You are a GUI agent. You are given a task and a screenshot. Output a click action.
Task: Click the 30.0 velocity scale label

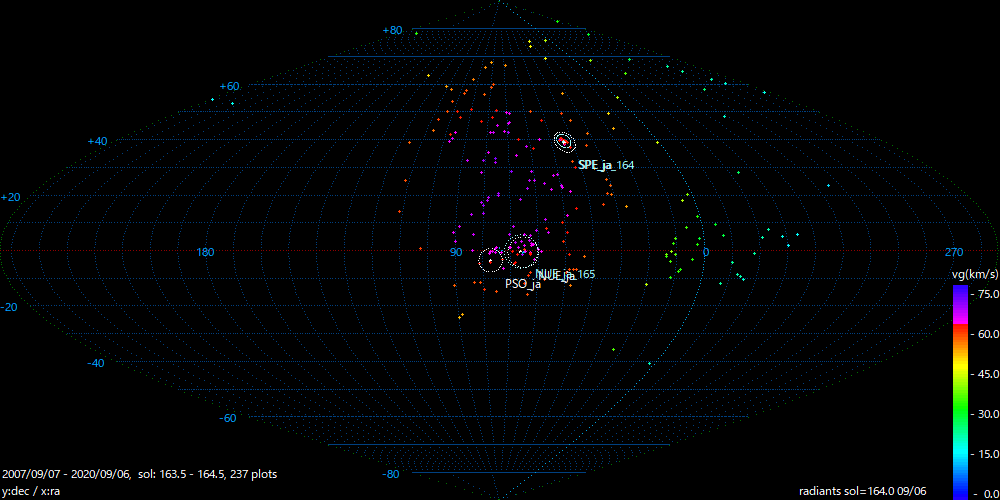[x=987, y=414]
